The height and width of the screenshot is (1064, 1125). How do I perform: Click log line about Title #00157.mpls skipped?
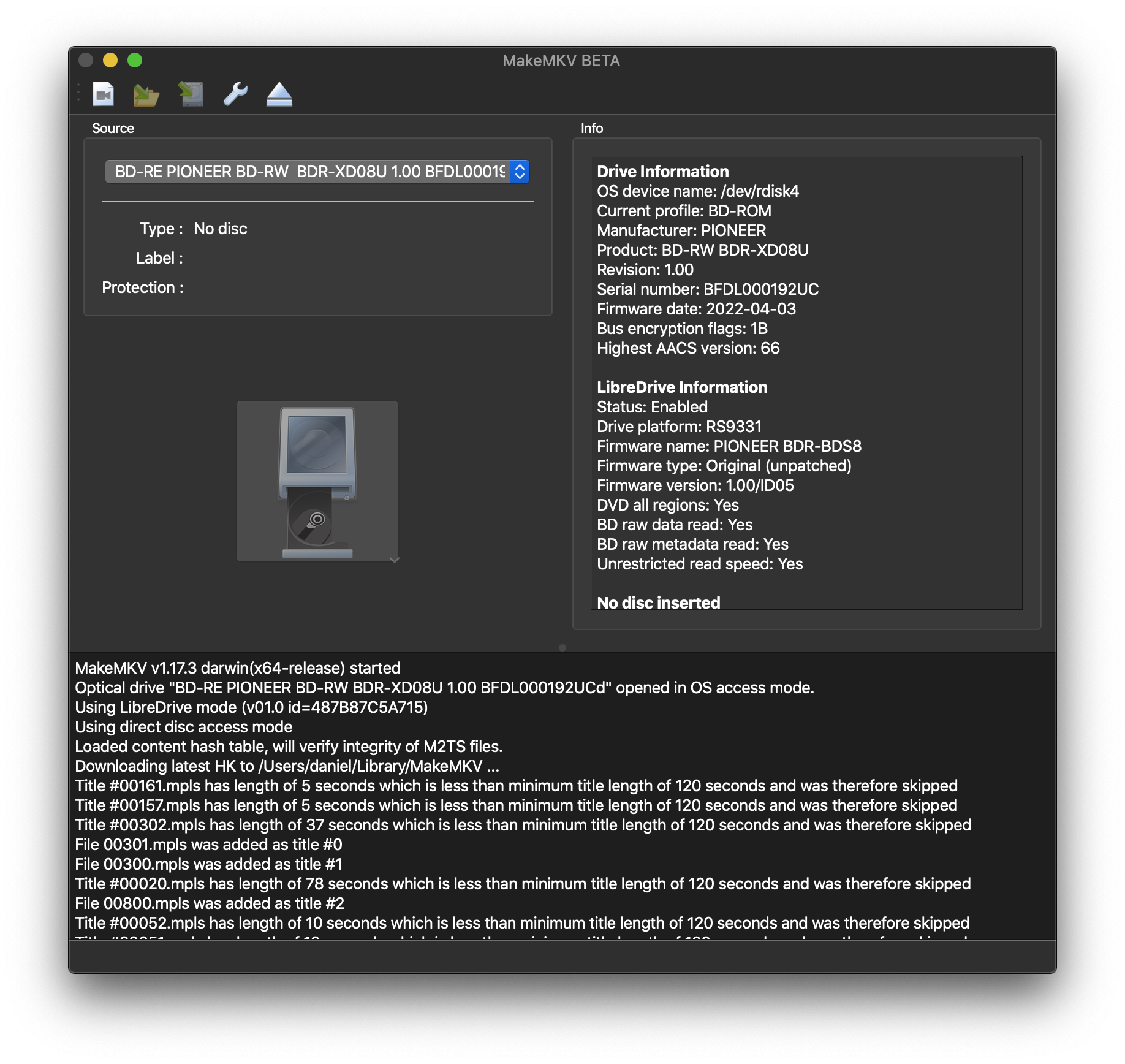point(516,805)
